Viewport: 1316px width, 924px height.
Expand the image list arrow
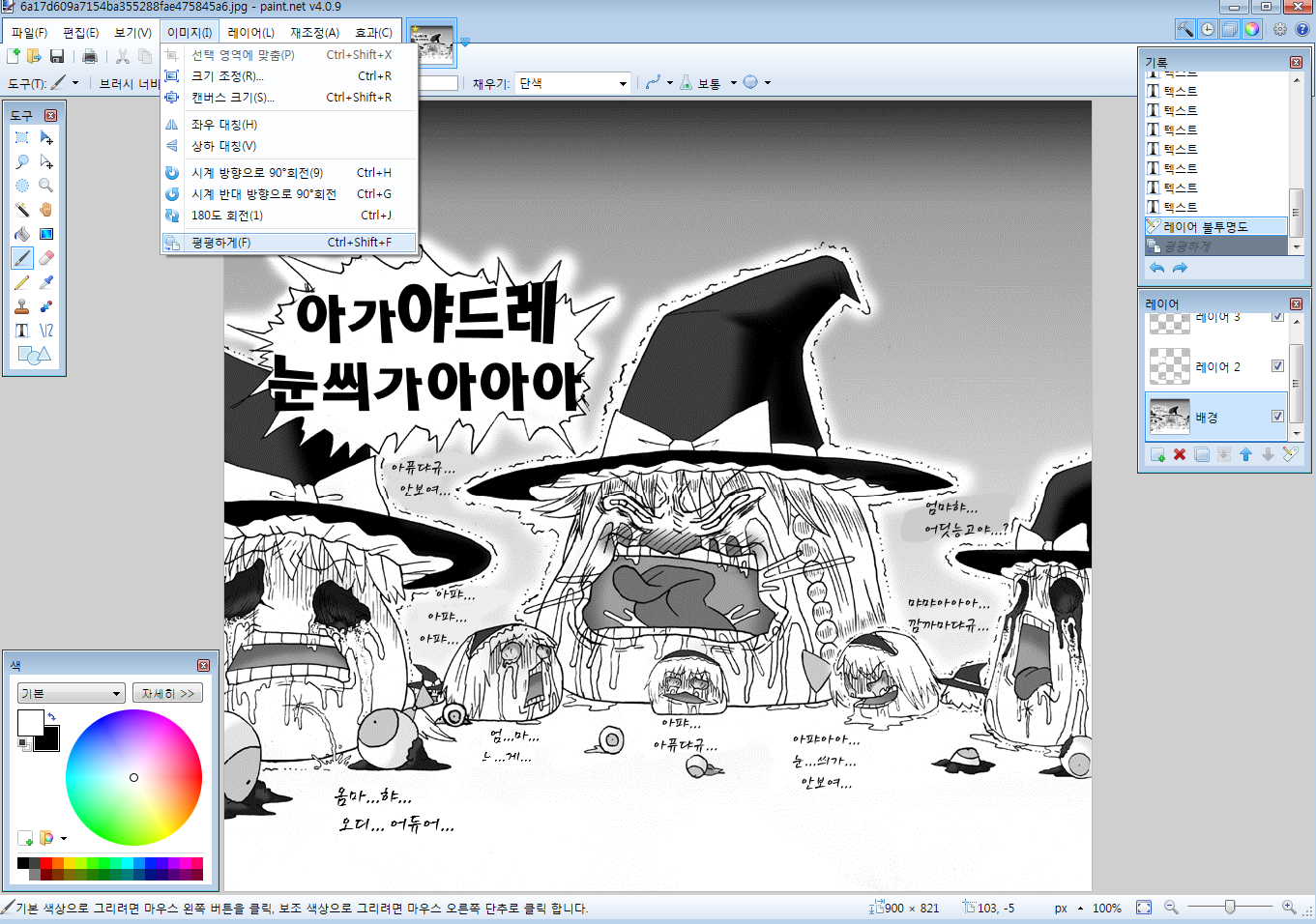point(465,43)
